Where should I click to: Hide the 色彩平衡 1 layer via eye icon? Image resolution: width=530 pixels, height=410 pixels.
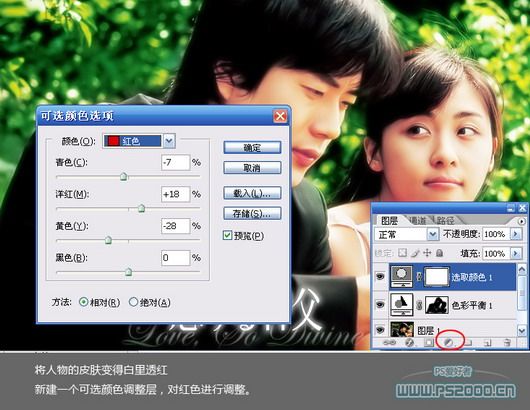click(x=380, y=305)
